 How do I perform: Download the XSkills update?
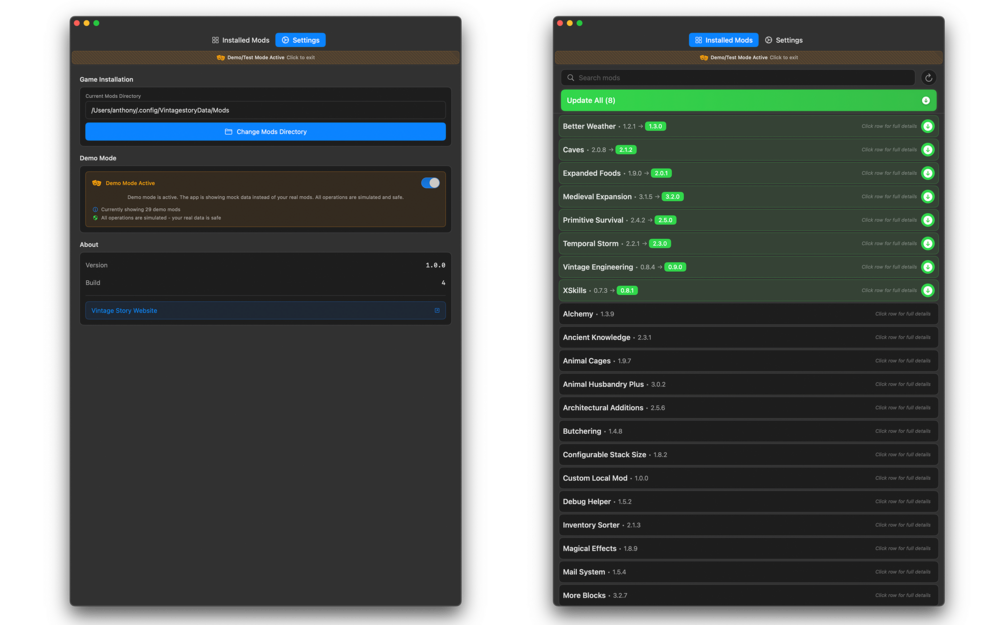coord(927,290)
